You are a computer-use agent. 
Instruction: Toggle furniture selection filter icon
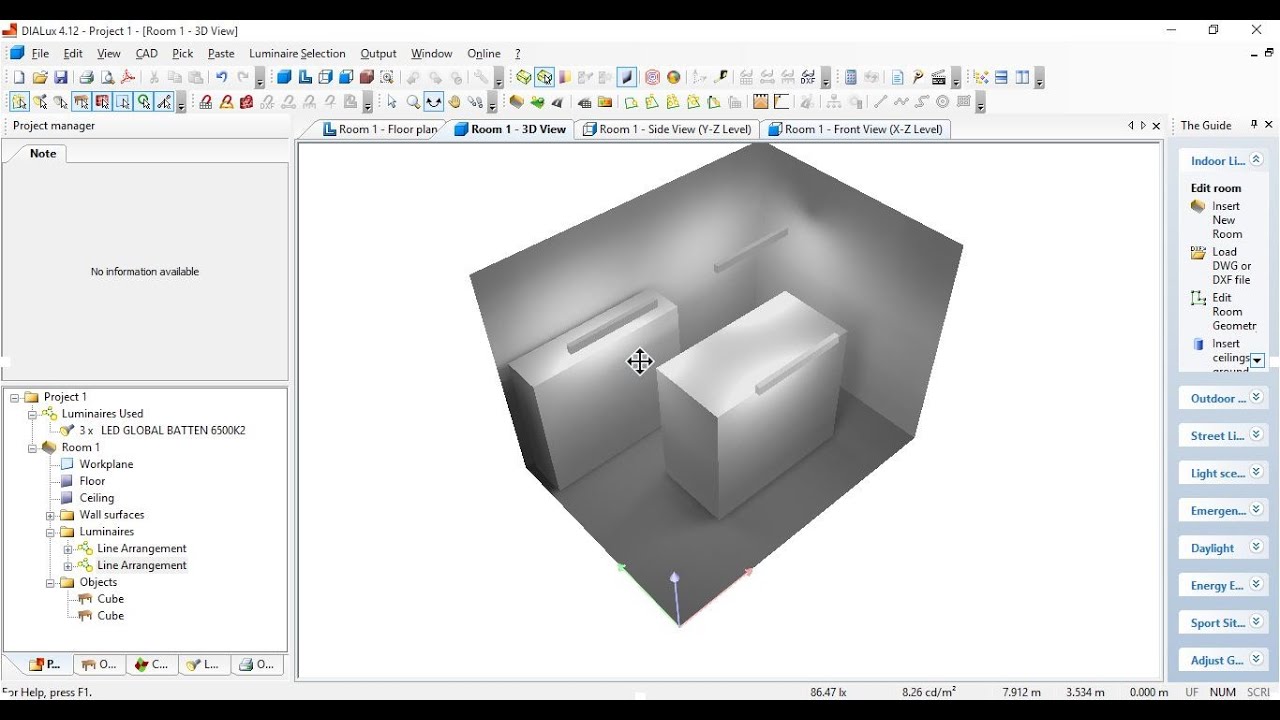pyautogui.click(x=81, y=102)
